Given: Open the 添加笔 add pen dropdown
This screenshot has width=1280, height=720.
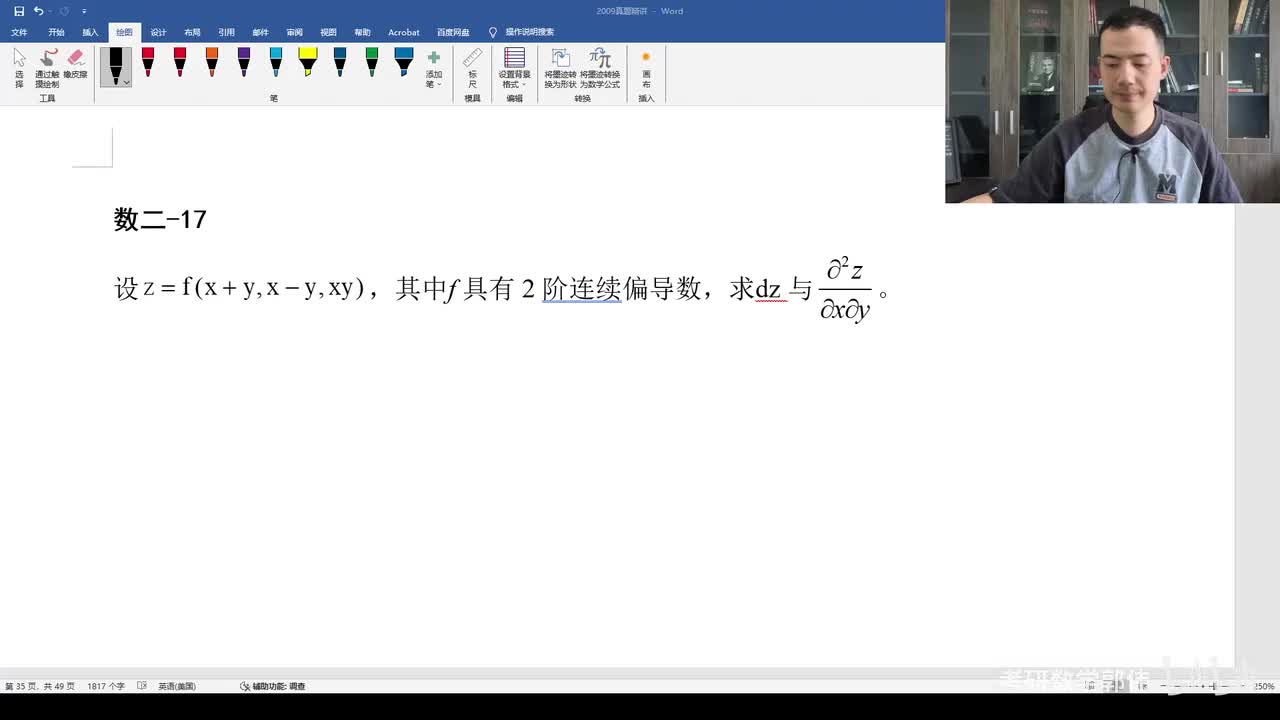Looking at the screenshot, I should (434, 70).
